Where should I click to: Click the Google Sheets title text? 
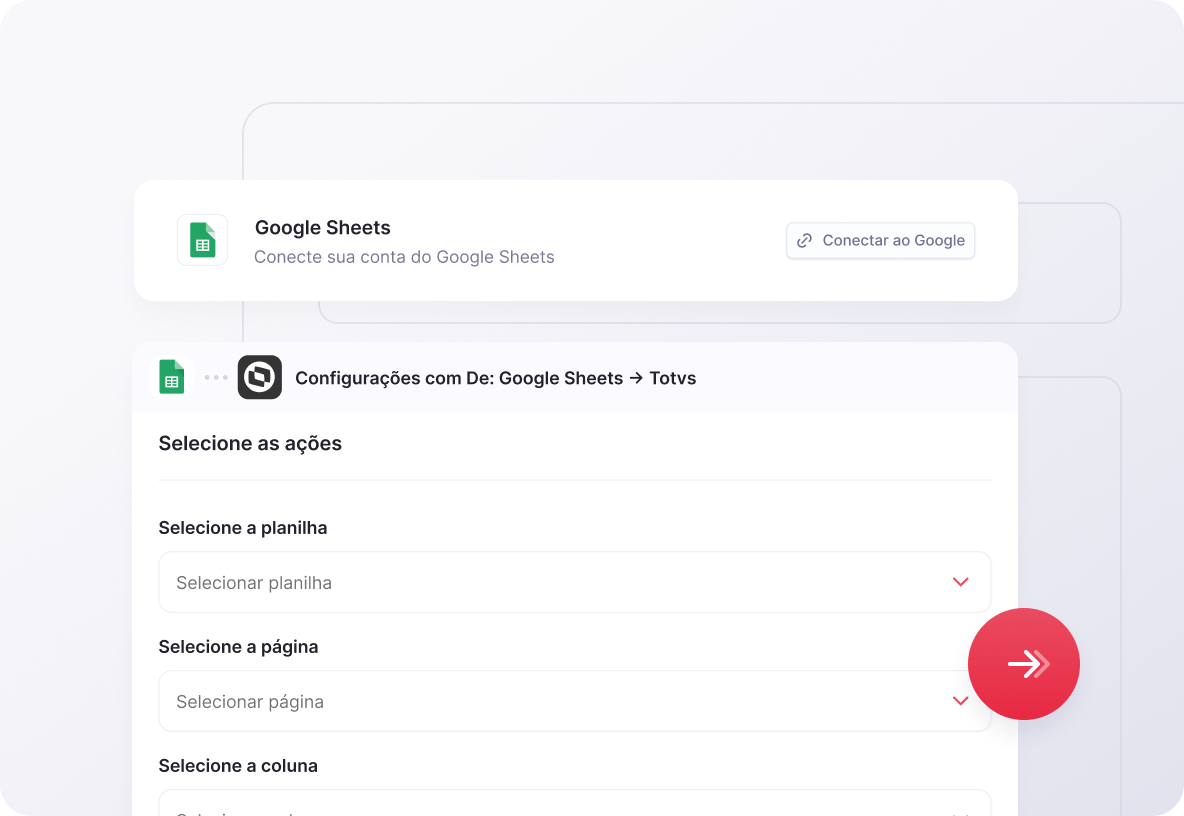pos(322,228)
